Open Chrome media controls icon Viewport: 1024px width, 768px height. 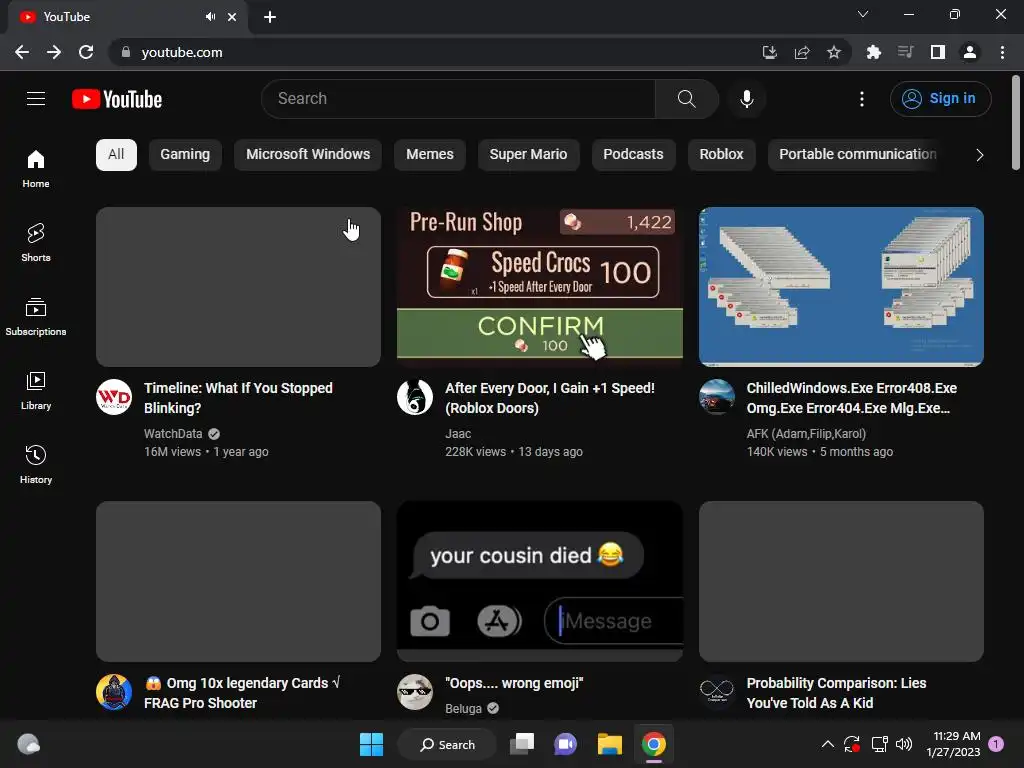905,52
